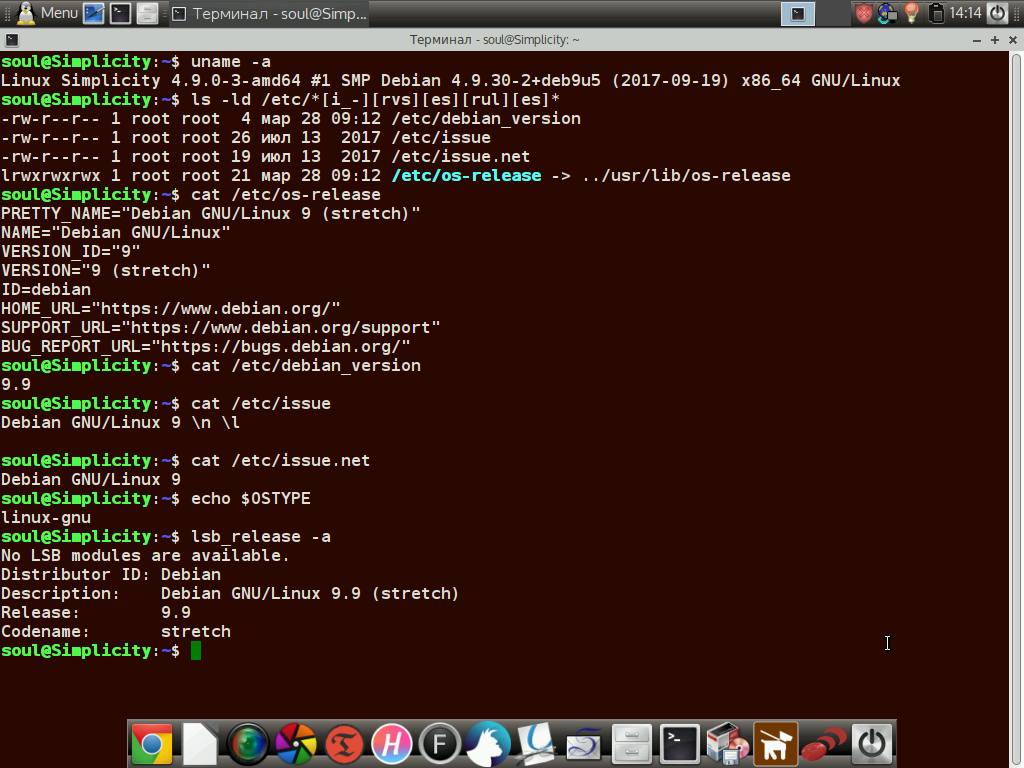Click the workspace pager terminal thumbnail
1024x768 pixels.
pos(798,14)
